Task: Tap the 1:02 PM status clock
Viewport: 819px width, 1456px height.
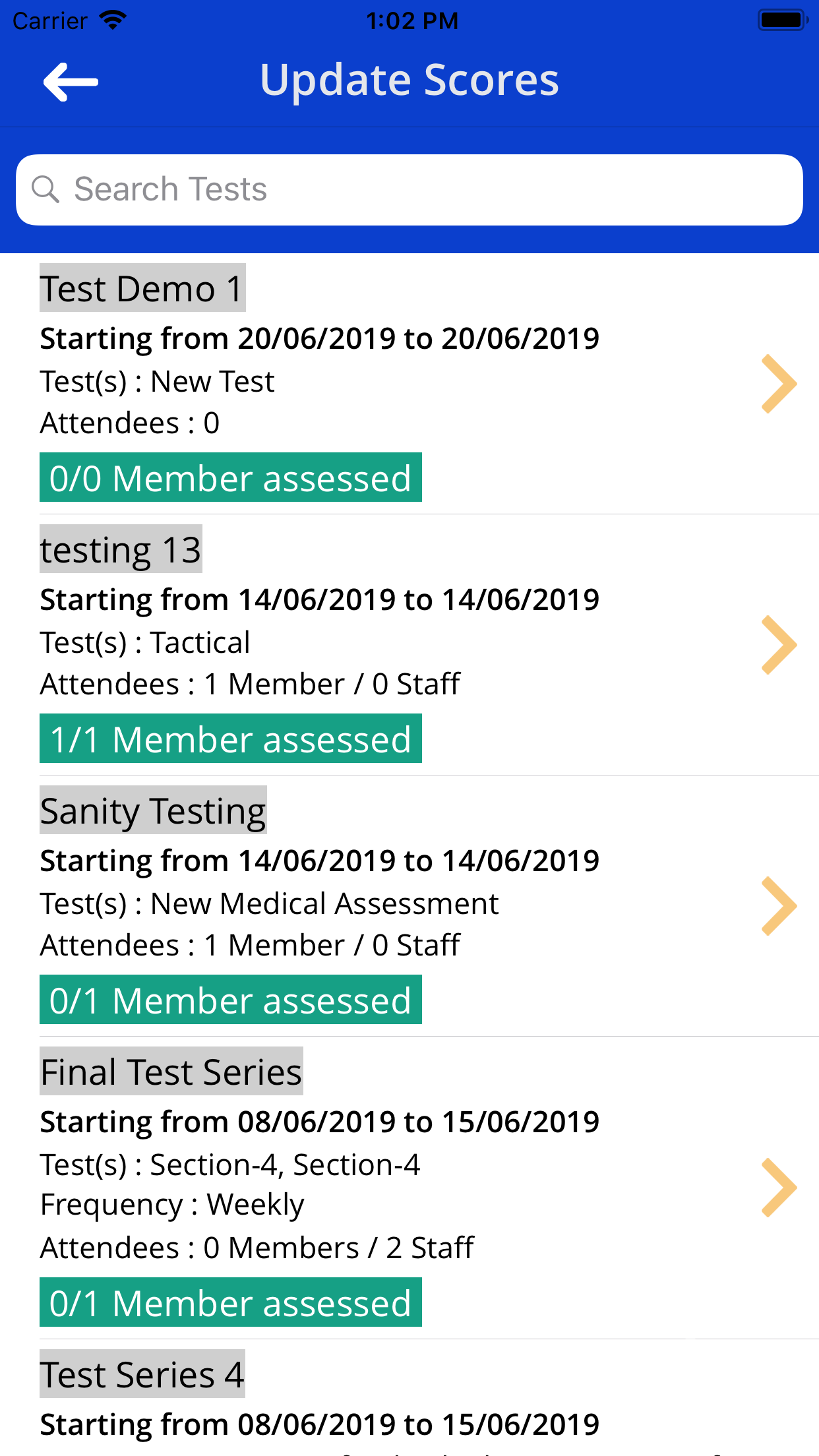Action: (412, 21)
